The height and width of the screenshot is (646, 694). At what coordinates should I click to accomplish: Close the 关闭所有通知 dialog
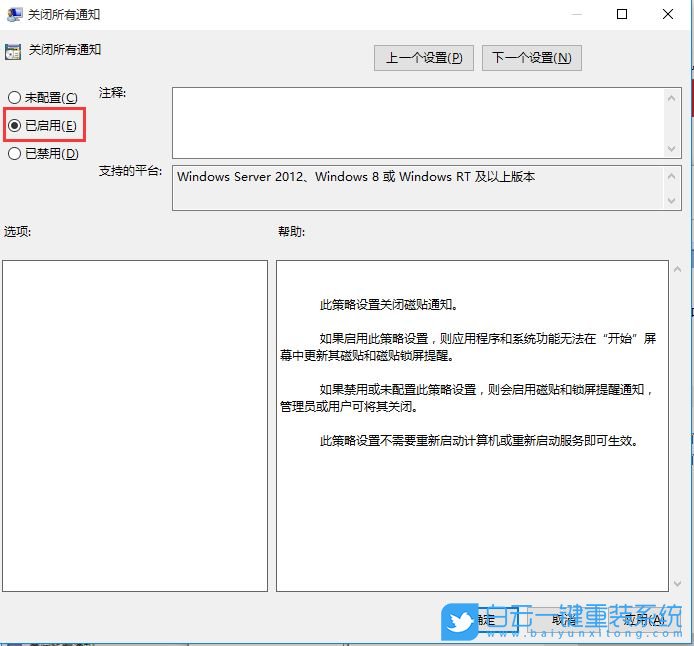(668, 14)
